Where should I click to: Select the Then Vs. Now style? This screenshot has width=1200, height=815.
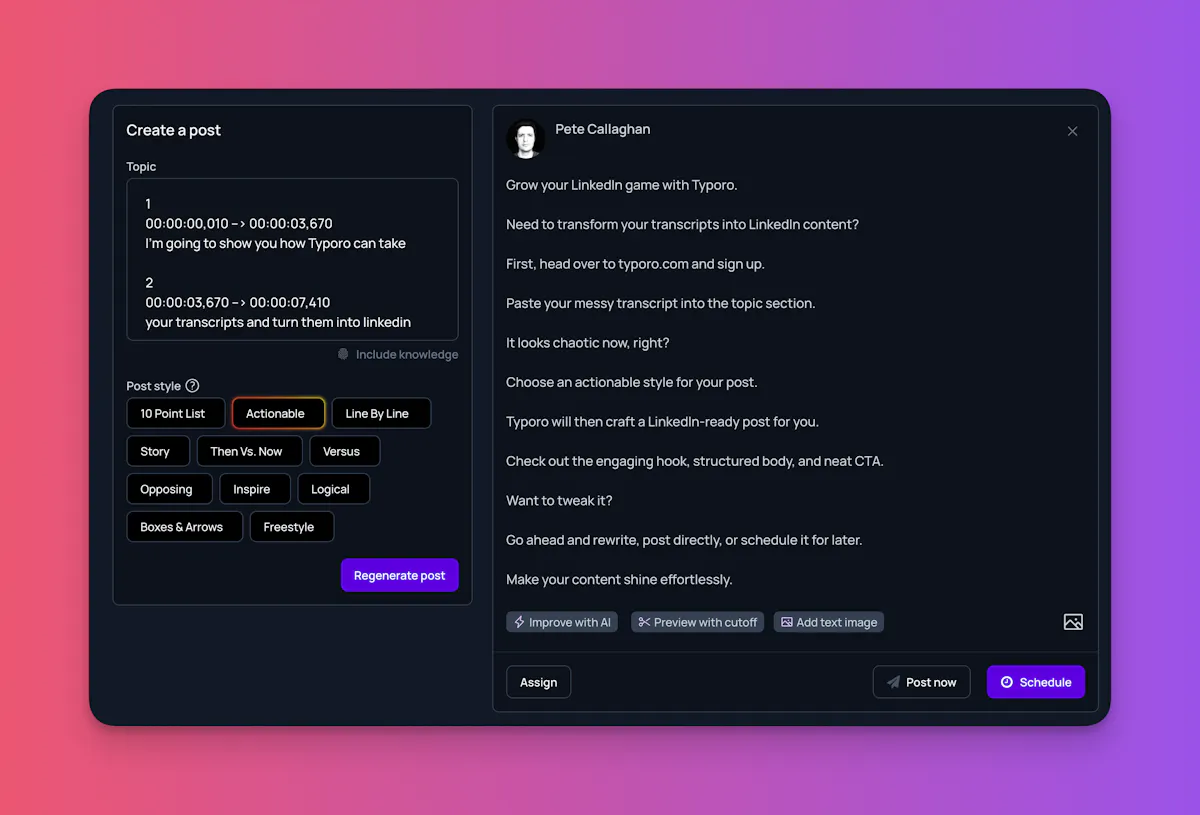[x=249, y=451]
